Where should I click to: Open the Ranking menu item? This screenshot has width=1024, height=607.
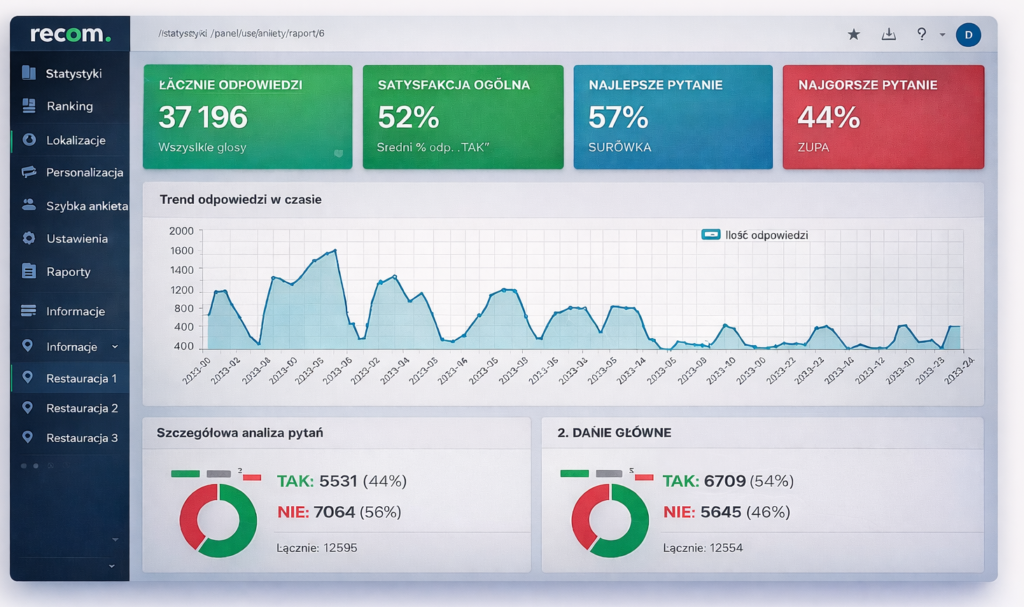click(69, 106)
